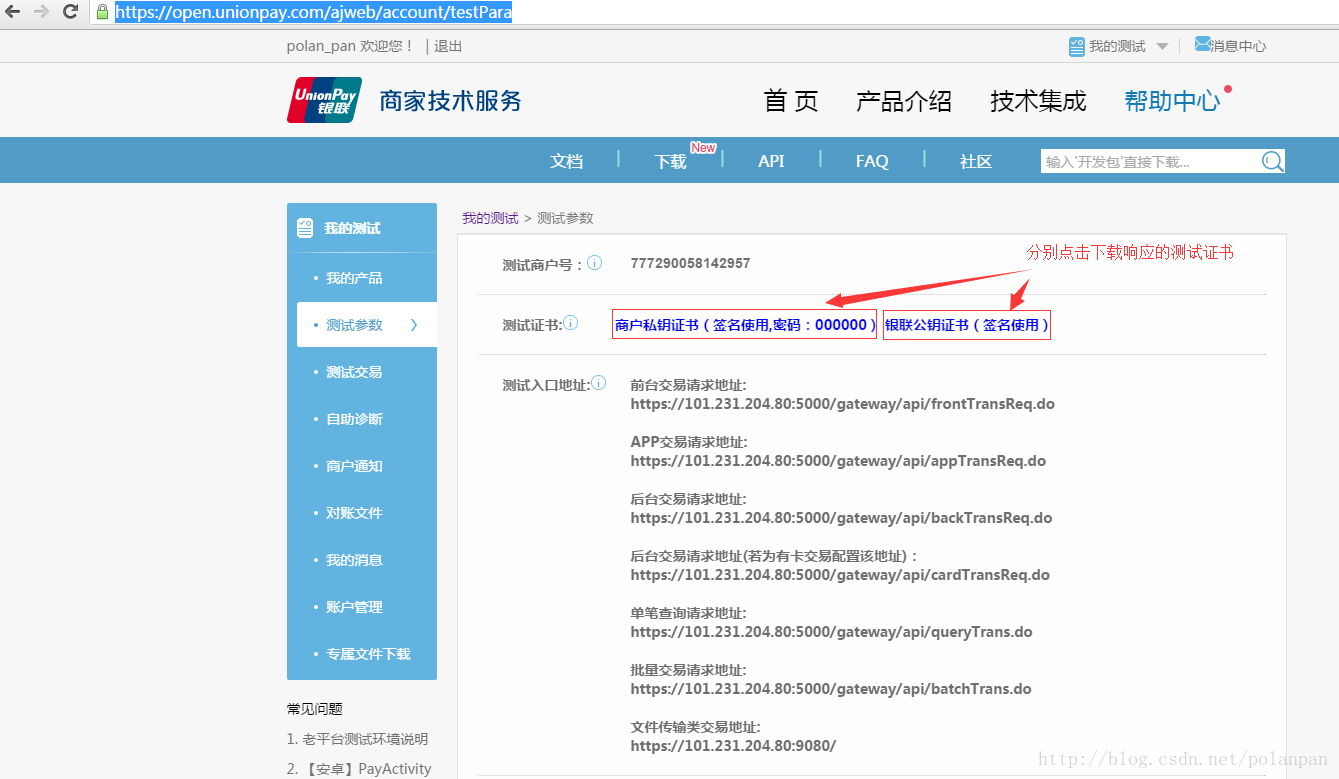Click the appTransReq.do URL text

tap(838, 461)
